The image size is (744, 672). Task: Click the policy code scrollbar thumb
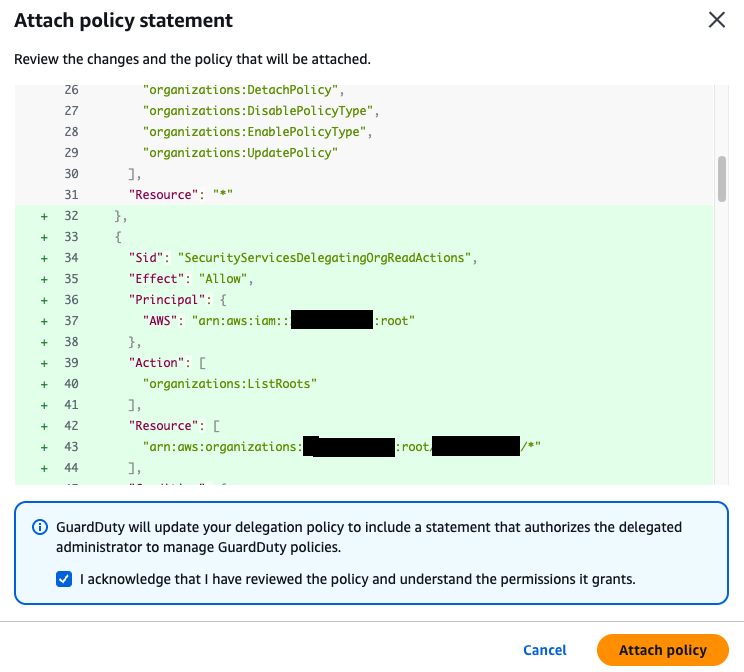tap(722, 179)
